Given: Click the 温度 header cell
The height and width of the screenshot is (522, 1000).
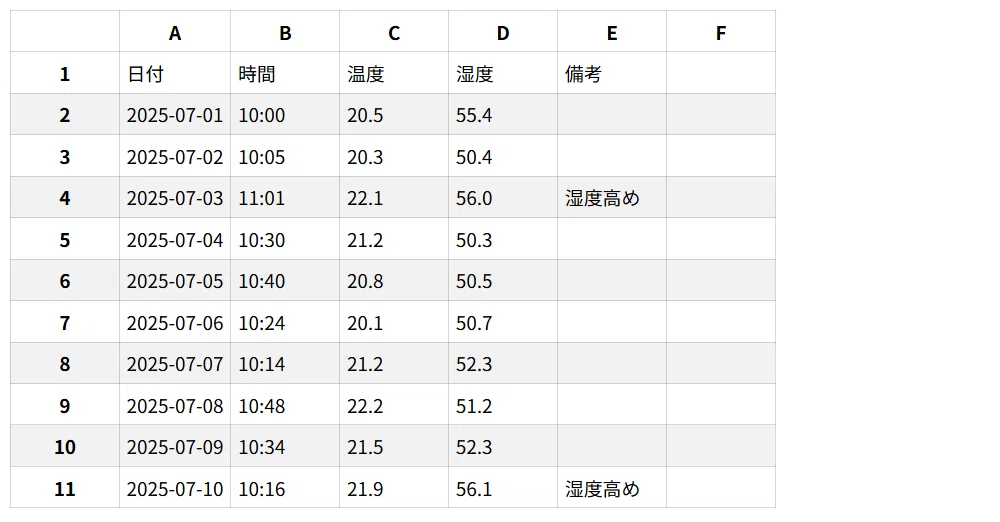Looking at the screenshot, I should (x=393, y=73).
